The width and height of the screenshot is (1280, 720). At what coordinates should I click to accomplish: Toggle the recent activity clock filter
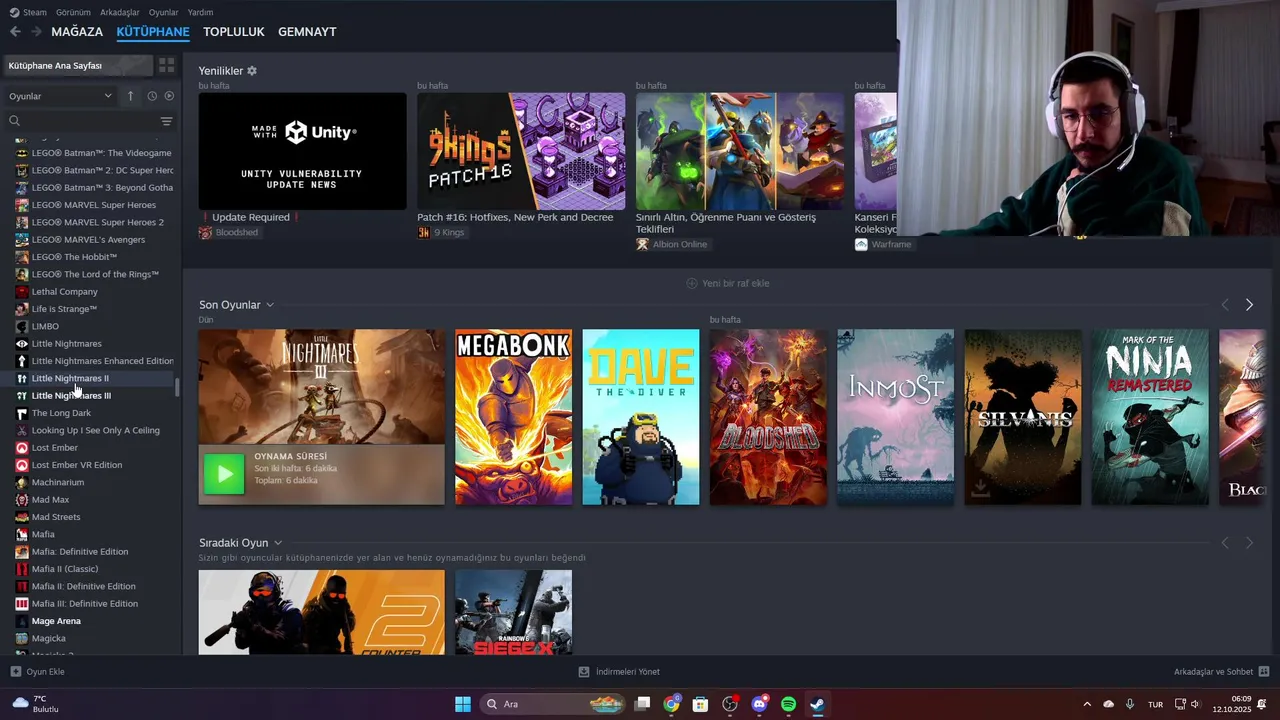[152, 96]
